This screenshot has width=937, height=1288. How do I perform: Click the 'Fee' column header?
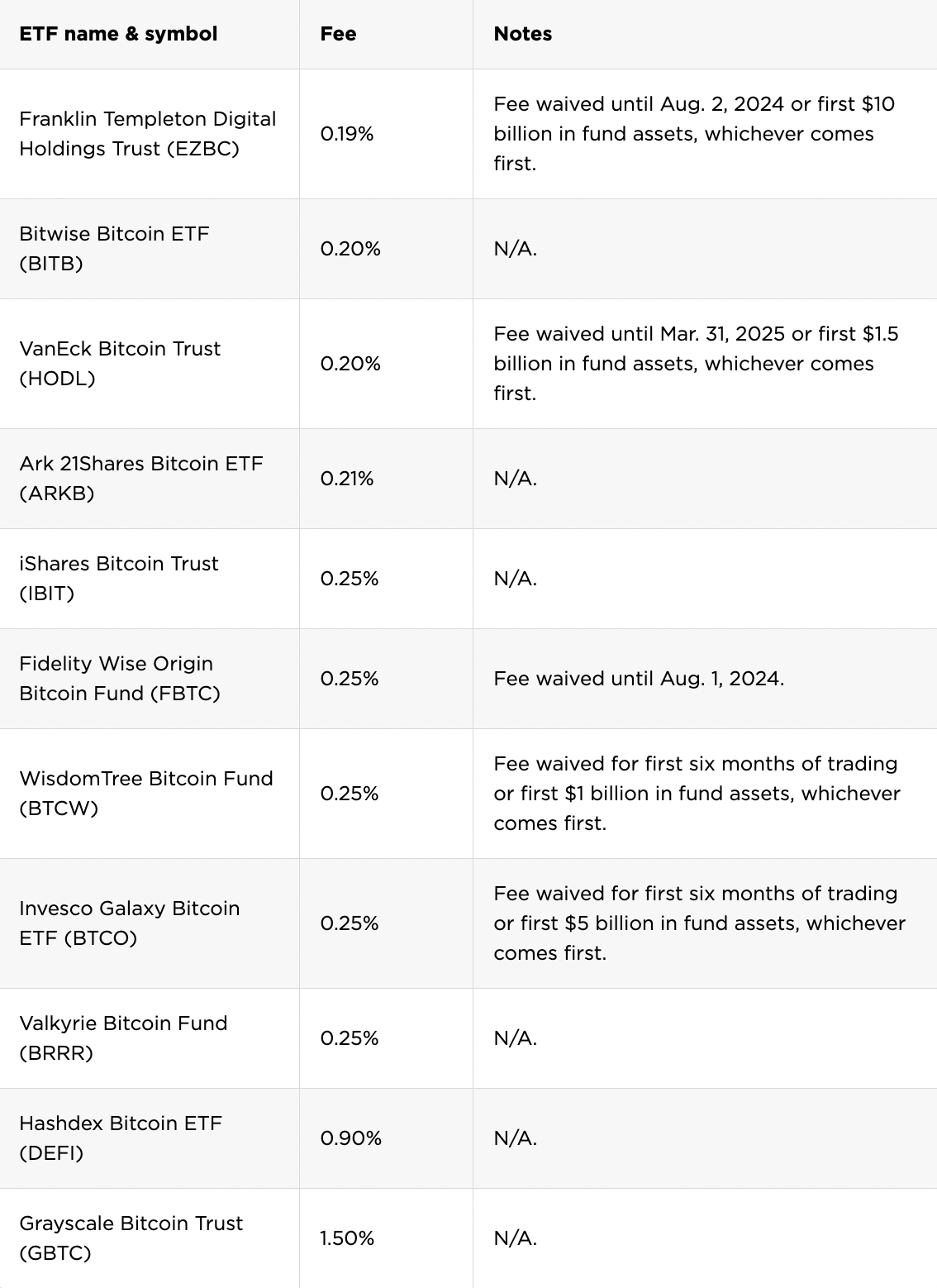(x=338, y=34)
